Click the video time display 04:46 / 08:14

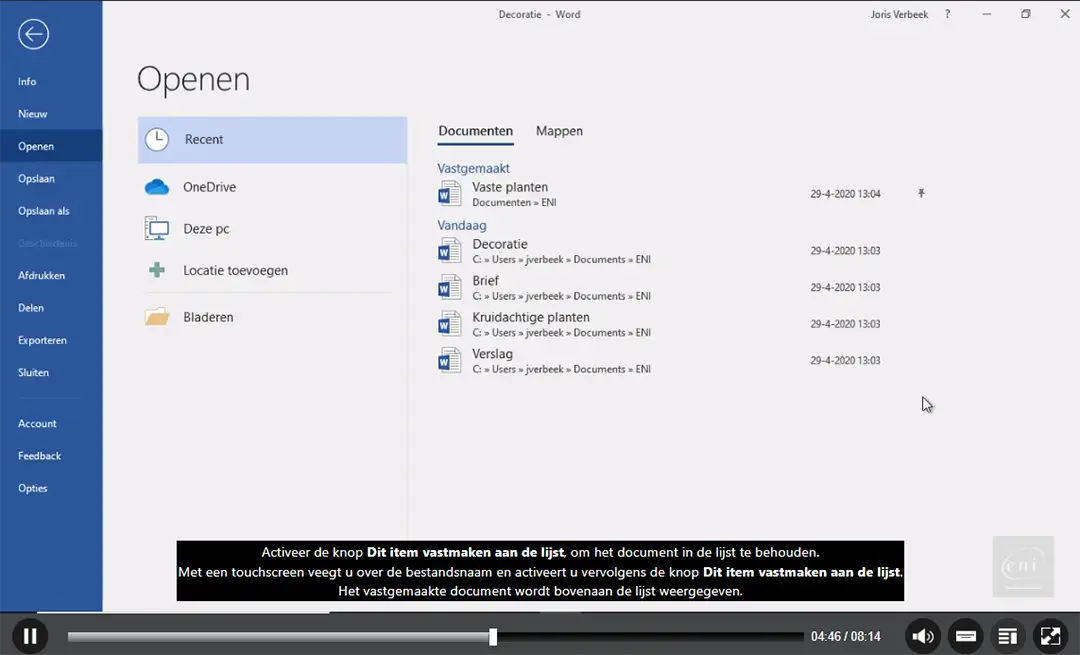pyautogui.click(x=845, y=636)
